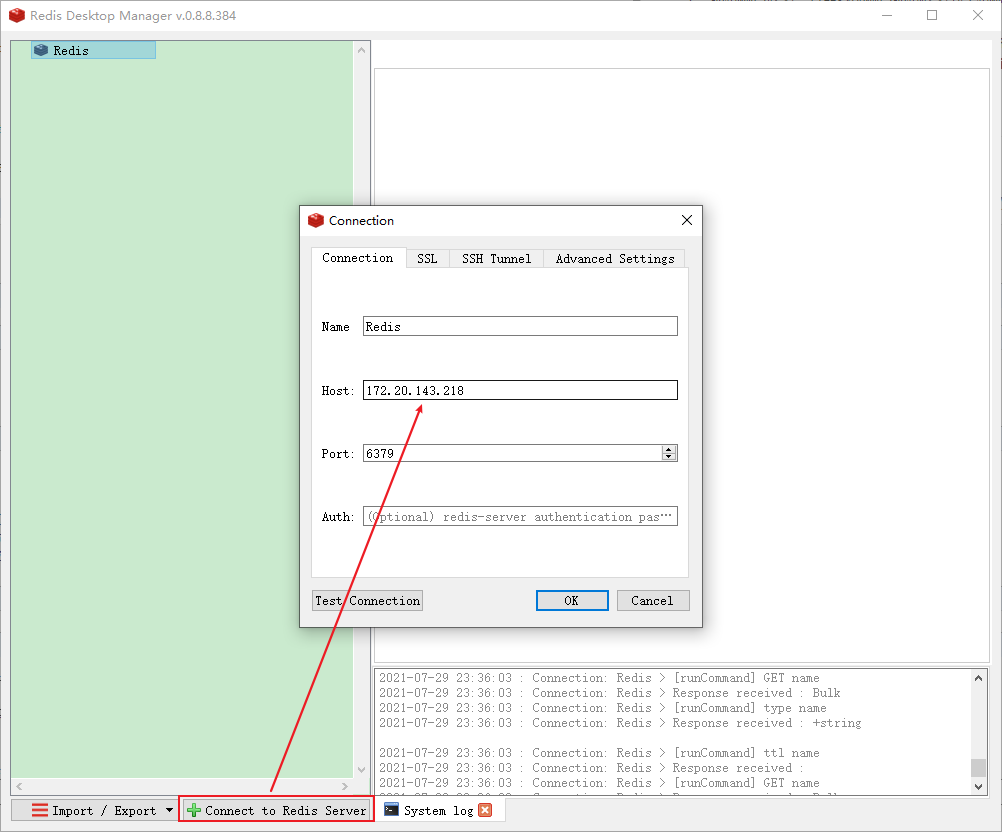Select the Connection tab in the dialog
1002x832 pixels.
[x=358, y=258]
